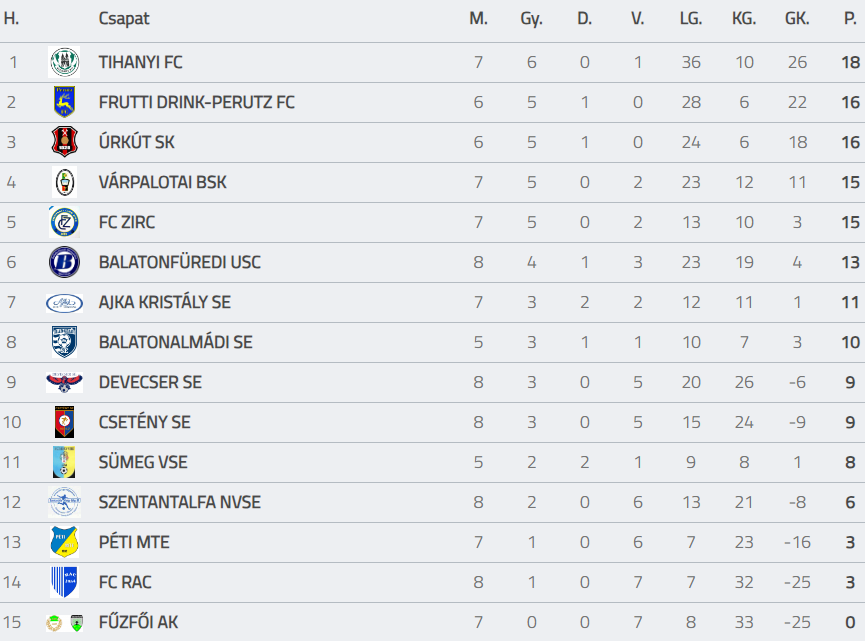This screenshot has width=865, height=641.
Task: Click the FC Zirc team logo
Action: pyautogui.click(x=64, y=222)
